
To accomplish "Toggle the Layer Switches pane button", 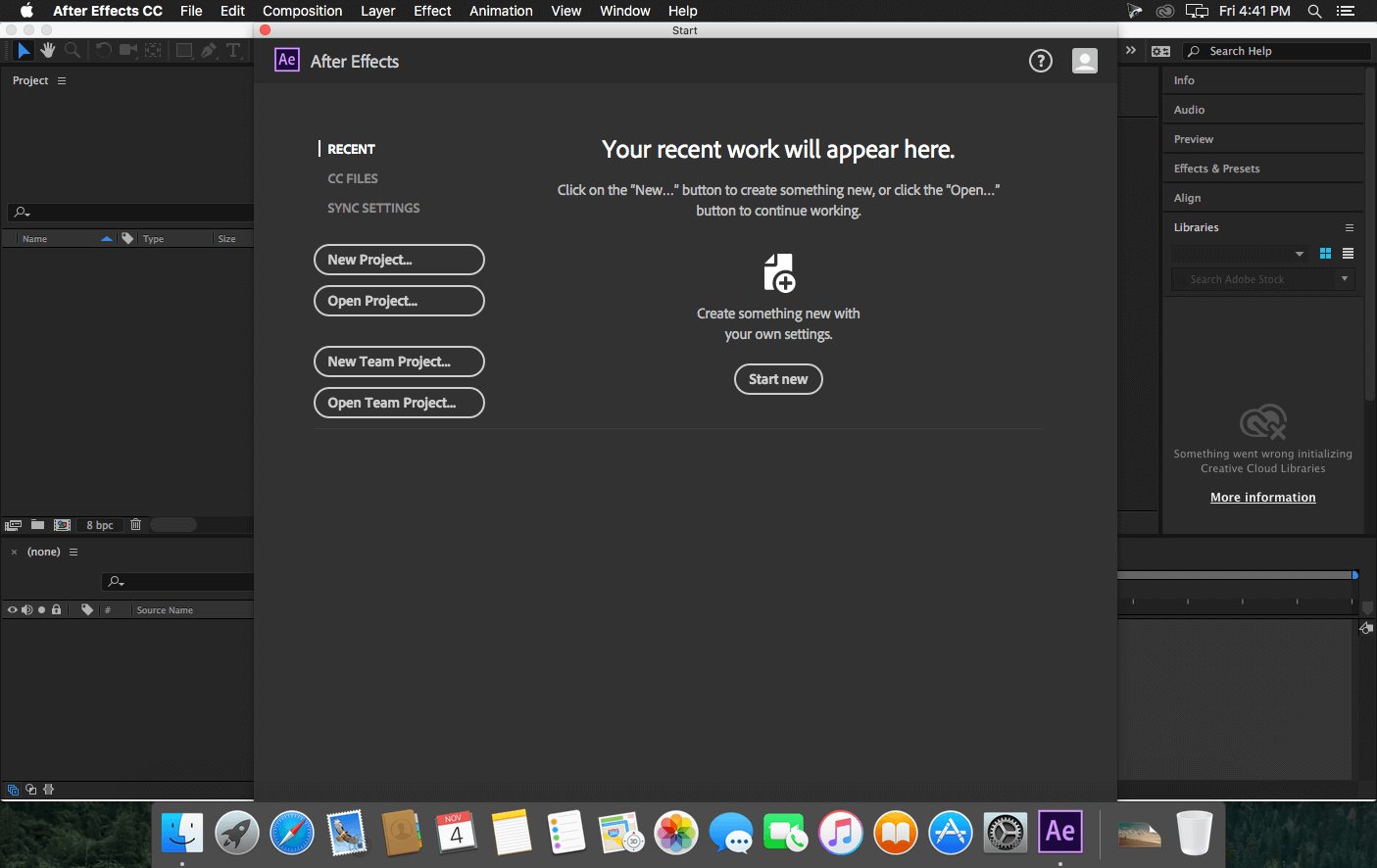I will 13,790.
